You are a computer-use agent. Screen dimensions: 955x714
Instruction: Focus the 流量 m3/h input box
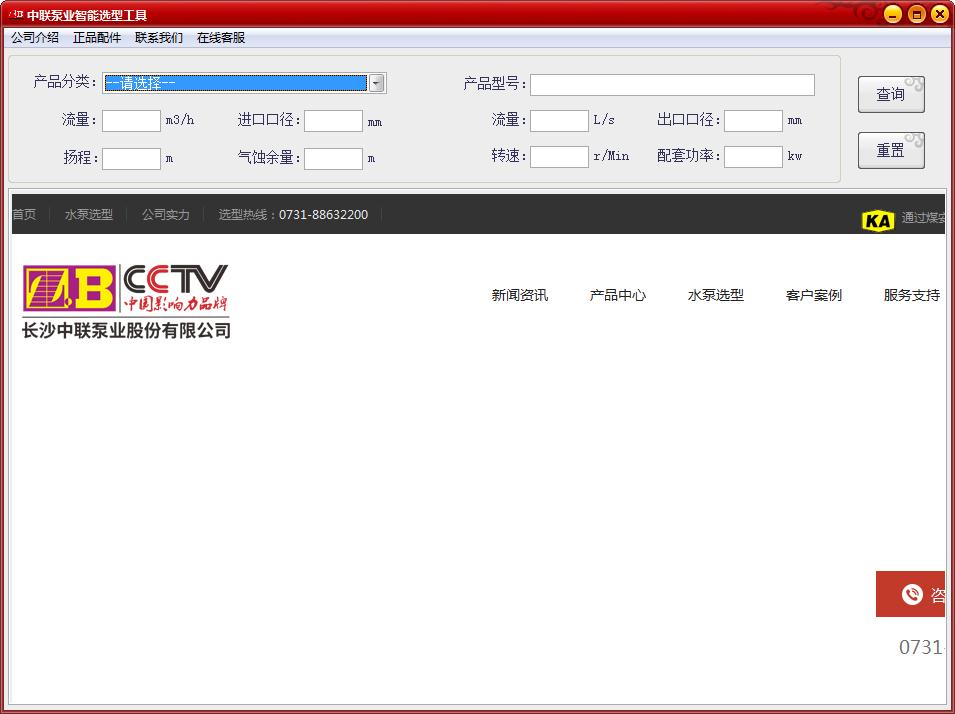click(x=131, y=121)
